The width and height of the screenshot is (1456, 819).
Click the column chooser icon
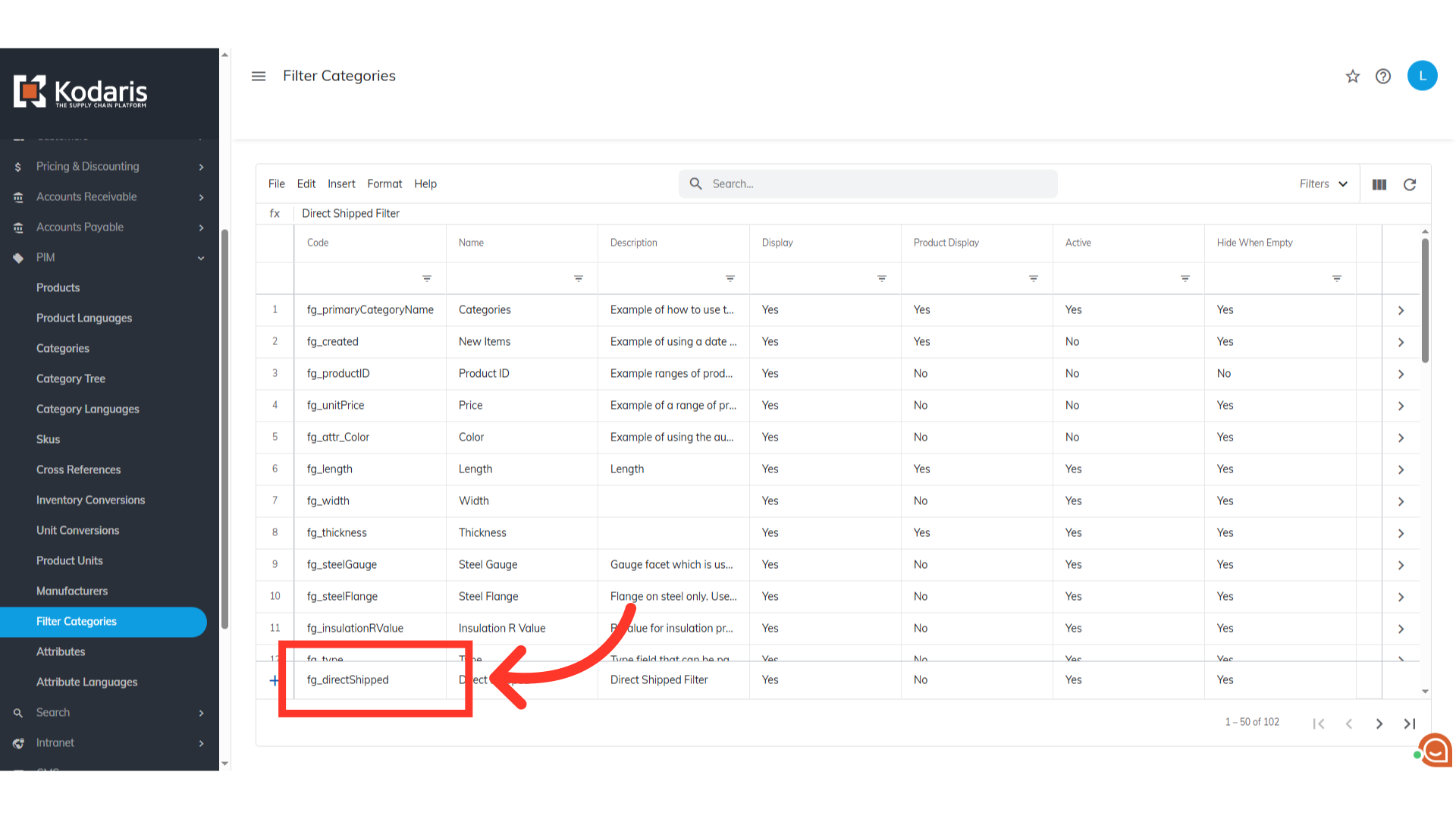pos(1379,184)
